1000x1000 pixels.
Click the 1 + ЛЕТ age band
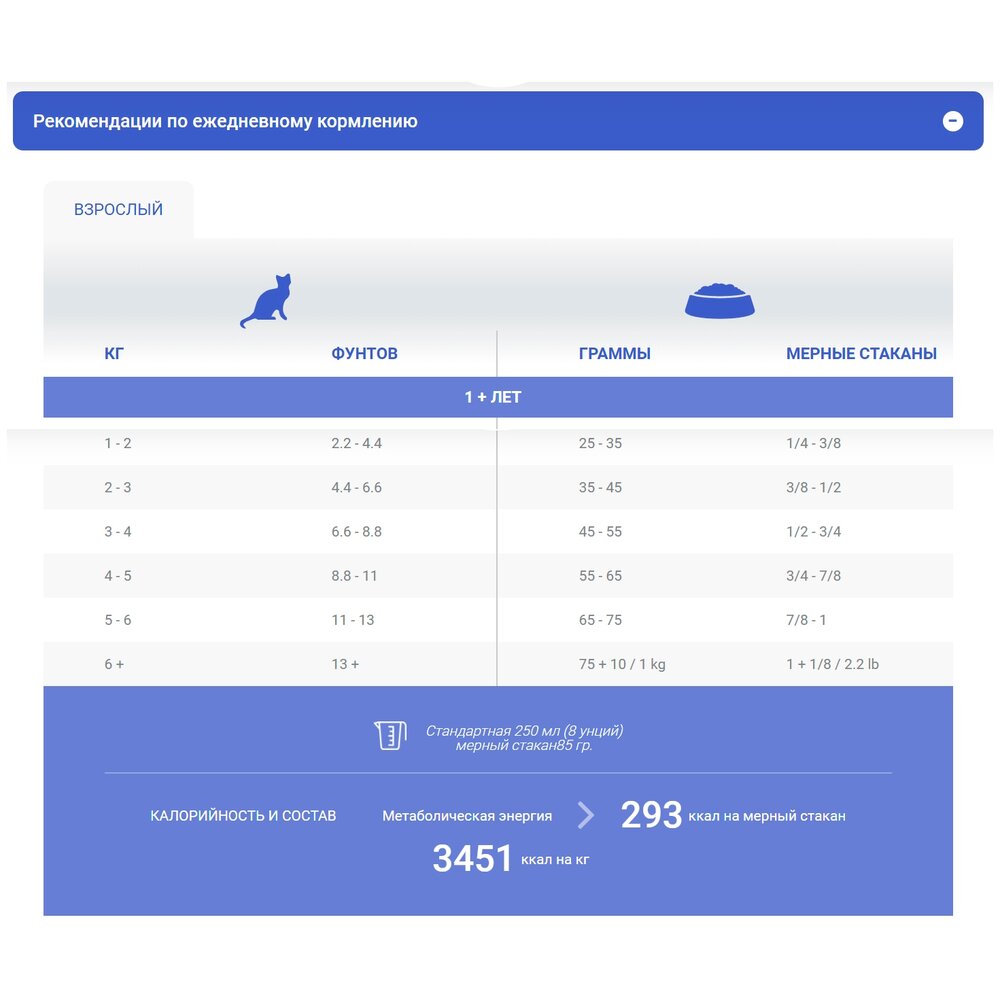coord(498,397)
